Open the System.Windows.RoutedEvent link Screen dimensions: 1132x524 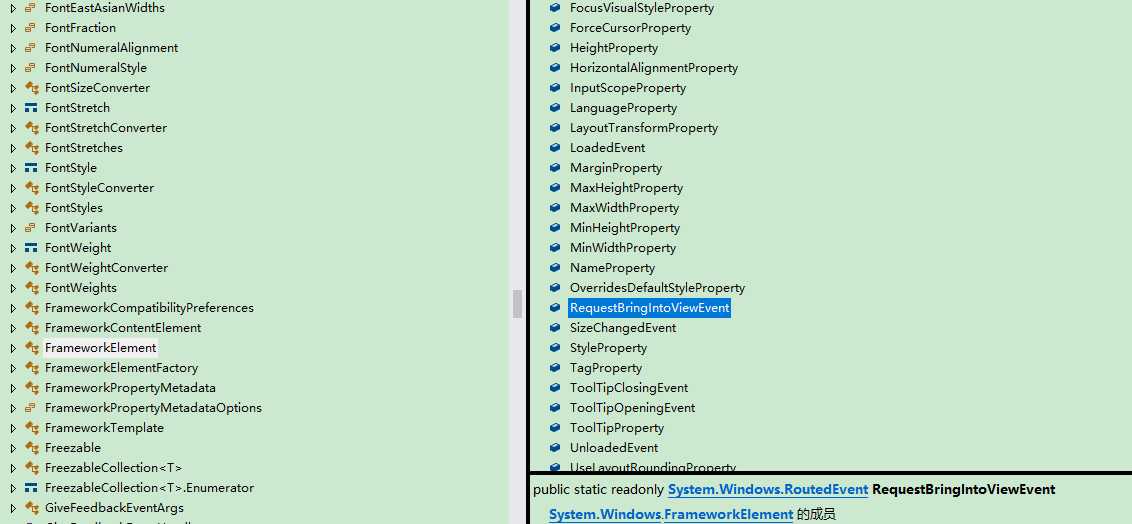[x=768, y=489]
